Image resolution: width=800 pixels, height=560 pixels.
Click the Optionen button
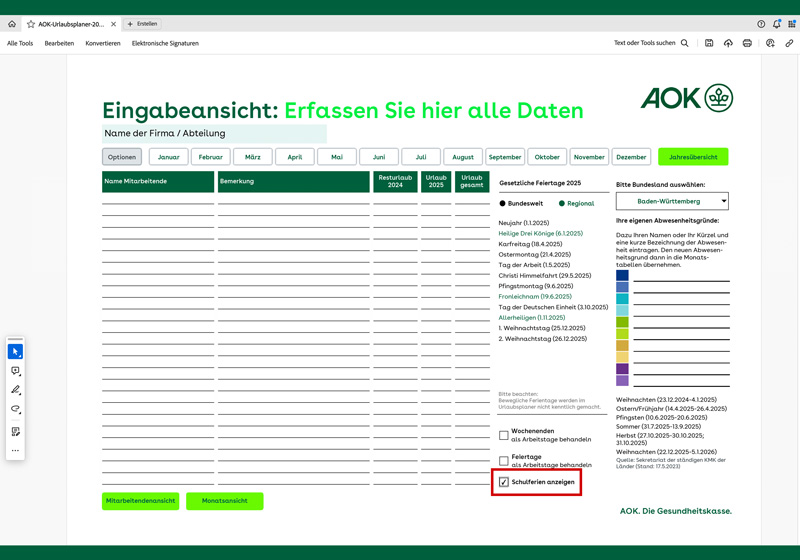pyautogui.click(x=122, y=157)
